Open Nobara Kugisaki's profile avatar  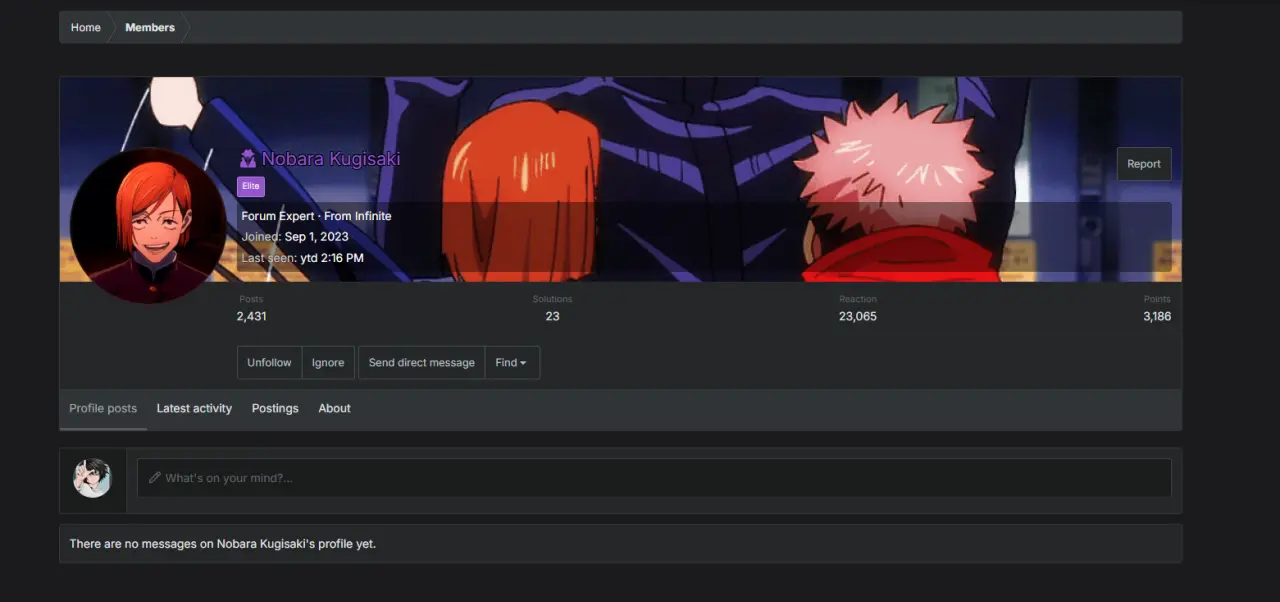[148, 226]
